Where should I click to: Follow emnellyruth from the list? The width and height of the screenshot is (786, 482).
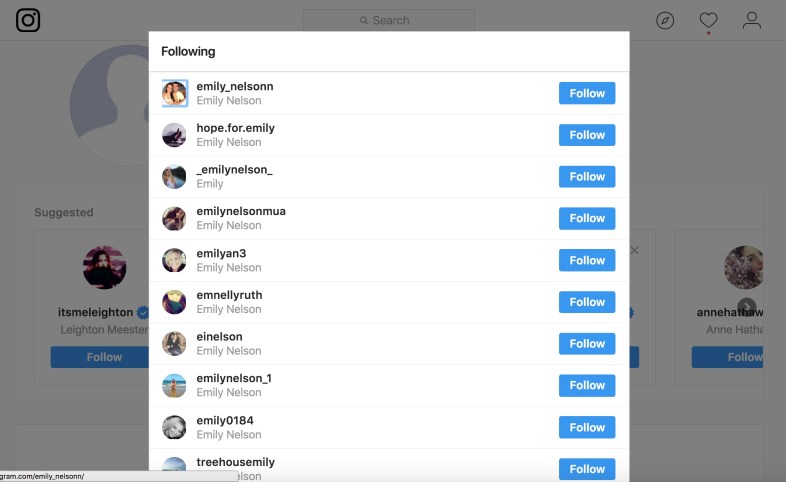(587, 302)
